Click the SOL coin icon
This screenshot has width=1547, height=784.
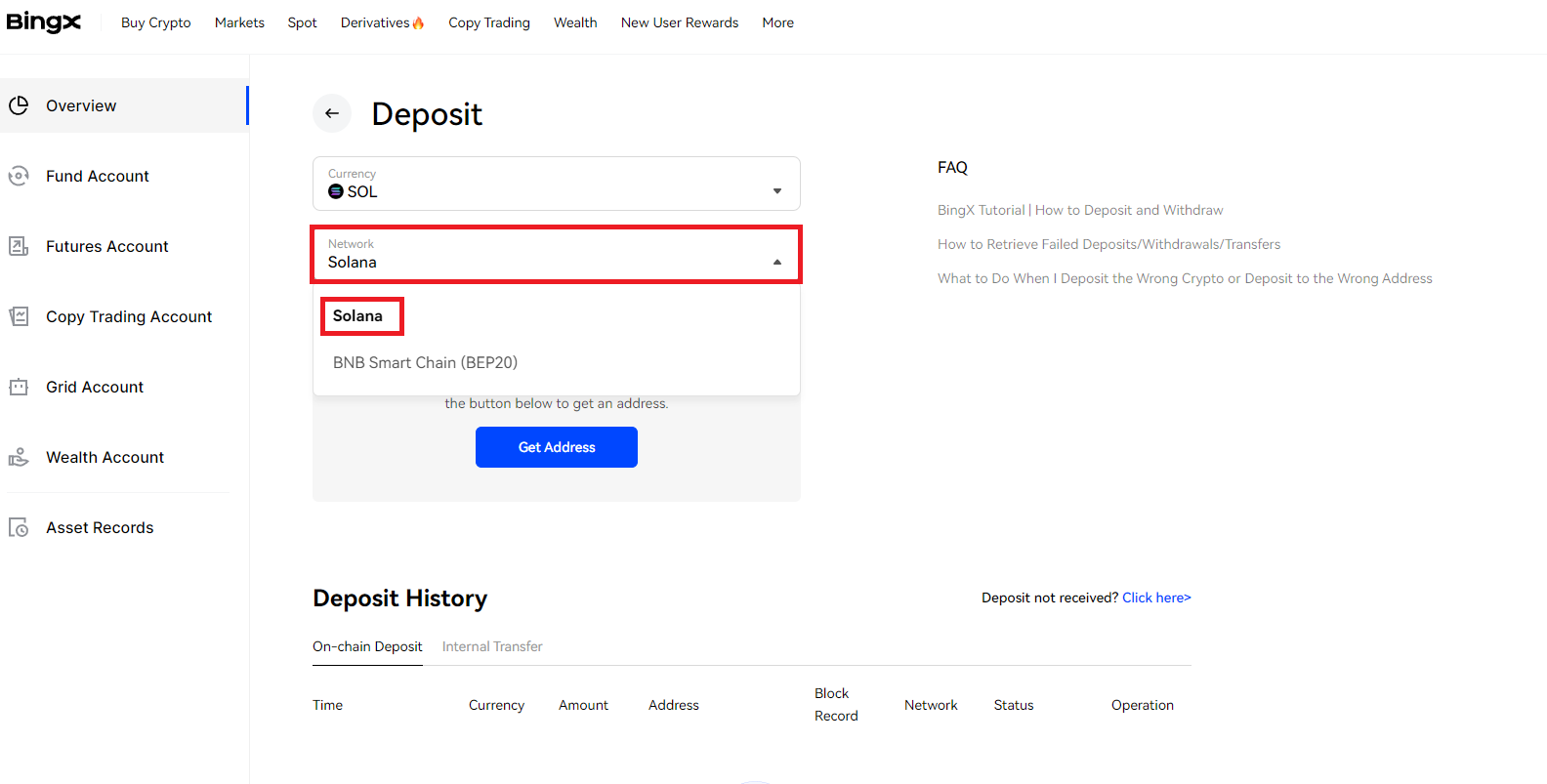click(336, 191)
